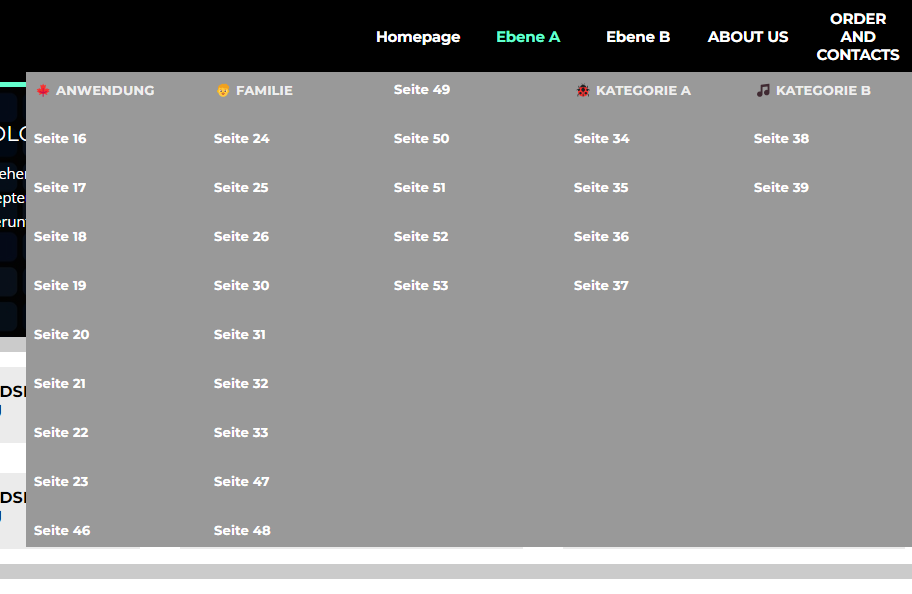The image size is (912, 594).
Task: Click the ladybug icon beside Kategorie A
Action: click(x=583, y=91)
